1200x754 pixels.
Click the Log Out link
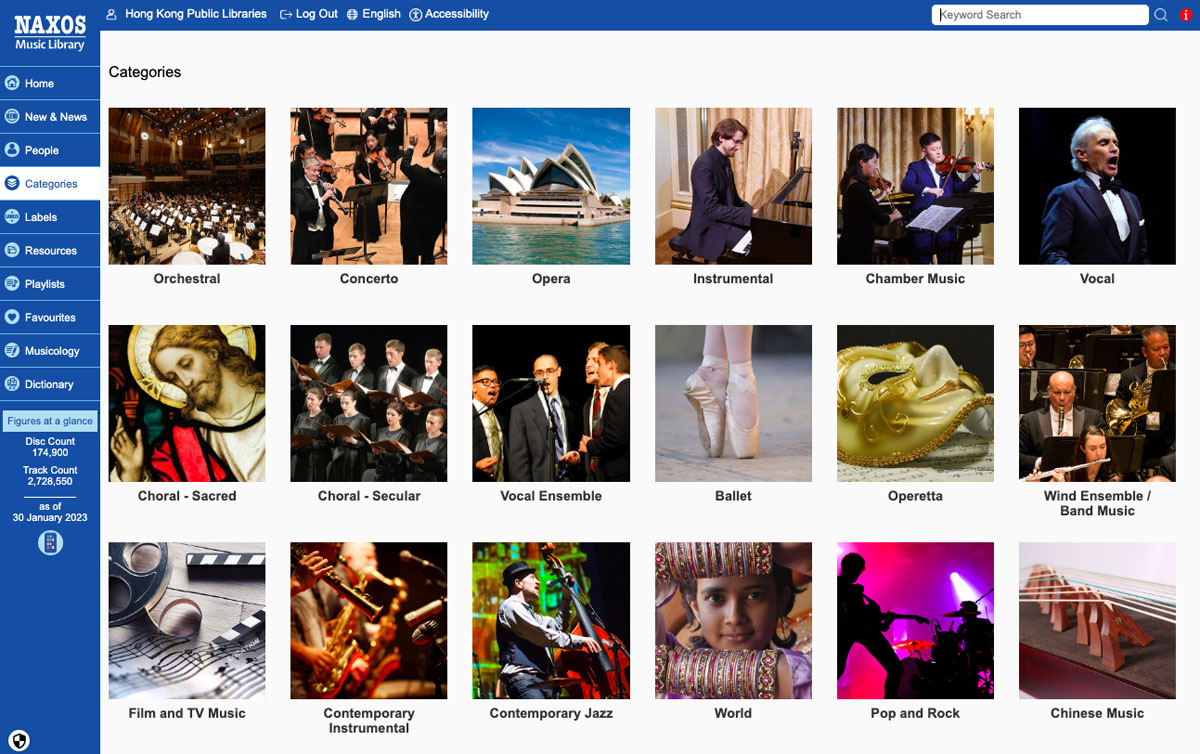click(x=309, y=14)
